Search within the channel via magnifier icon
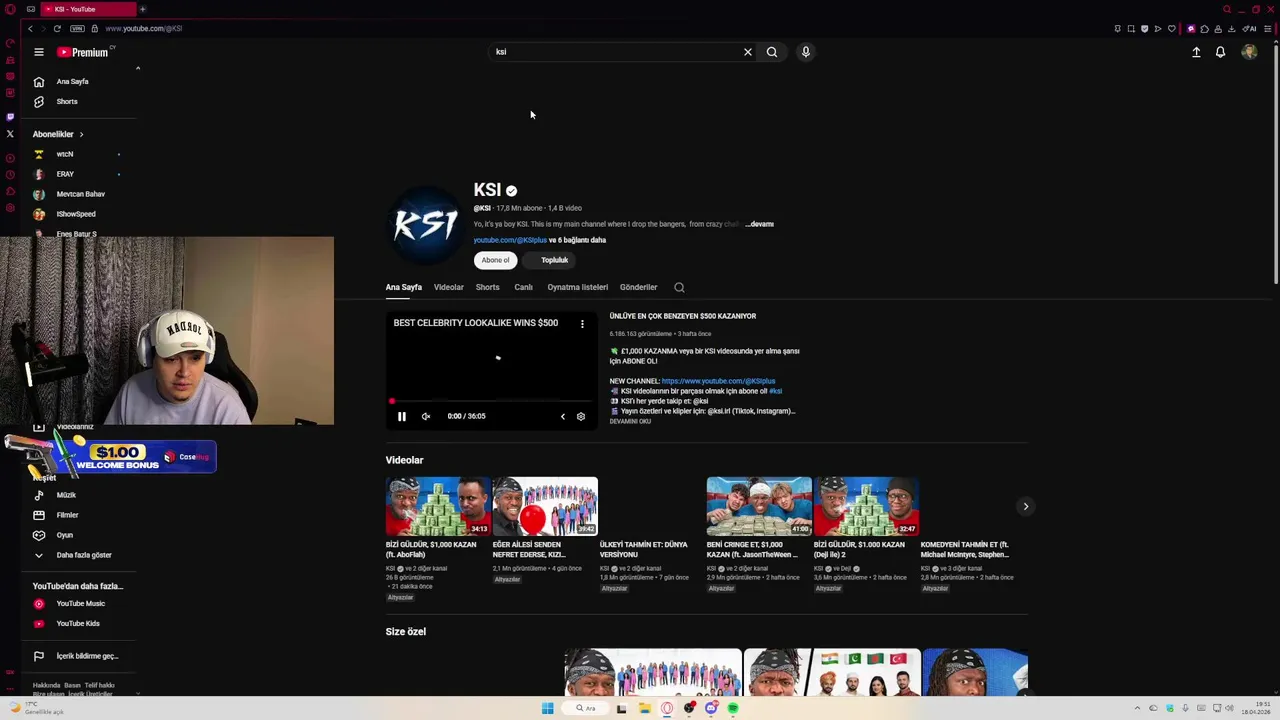Viewport: 1280px width, 720px height. pos(679,287)
